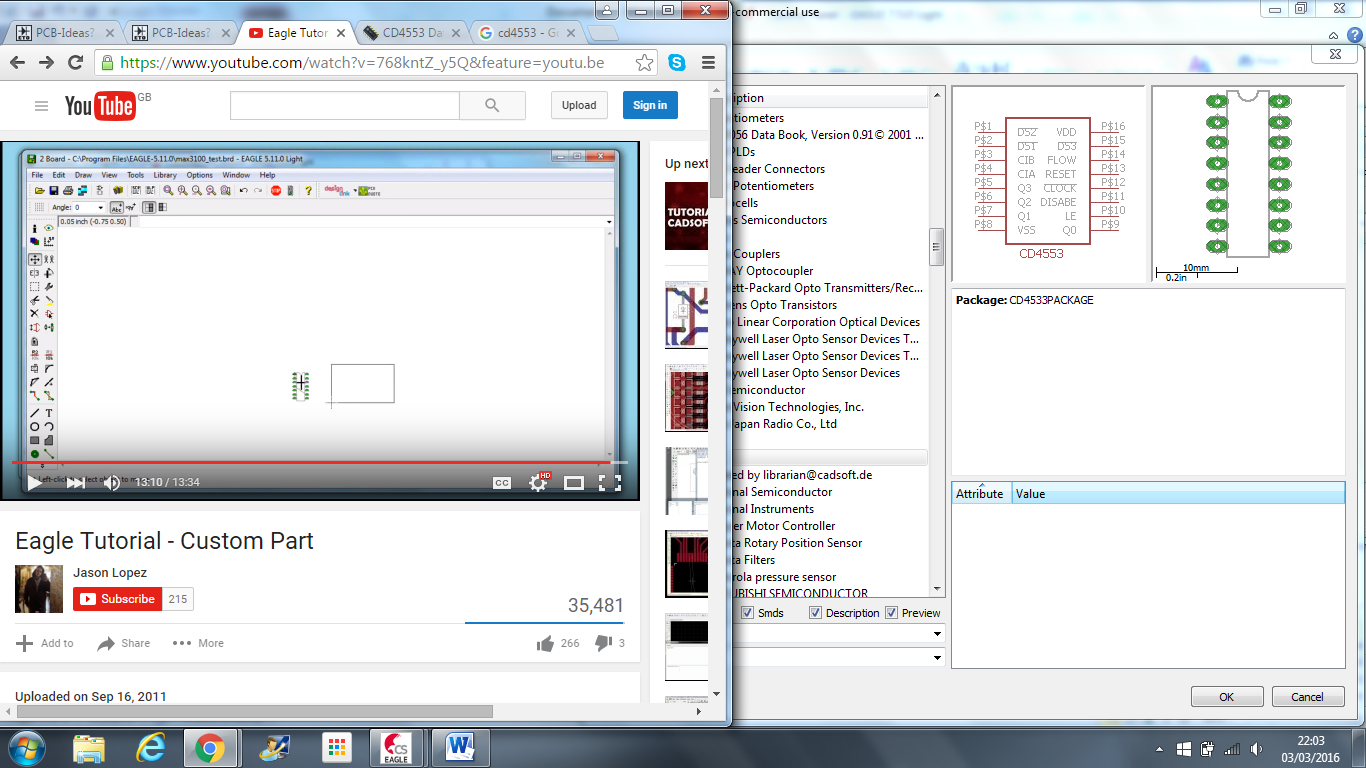Viewport: 1366px width, 768px height.
Task: Enter fullscreen video mode
Action: [x=608, y=483]
